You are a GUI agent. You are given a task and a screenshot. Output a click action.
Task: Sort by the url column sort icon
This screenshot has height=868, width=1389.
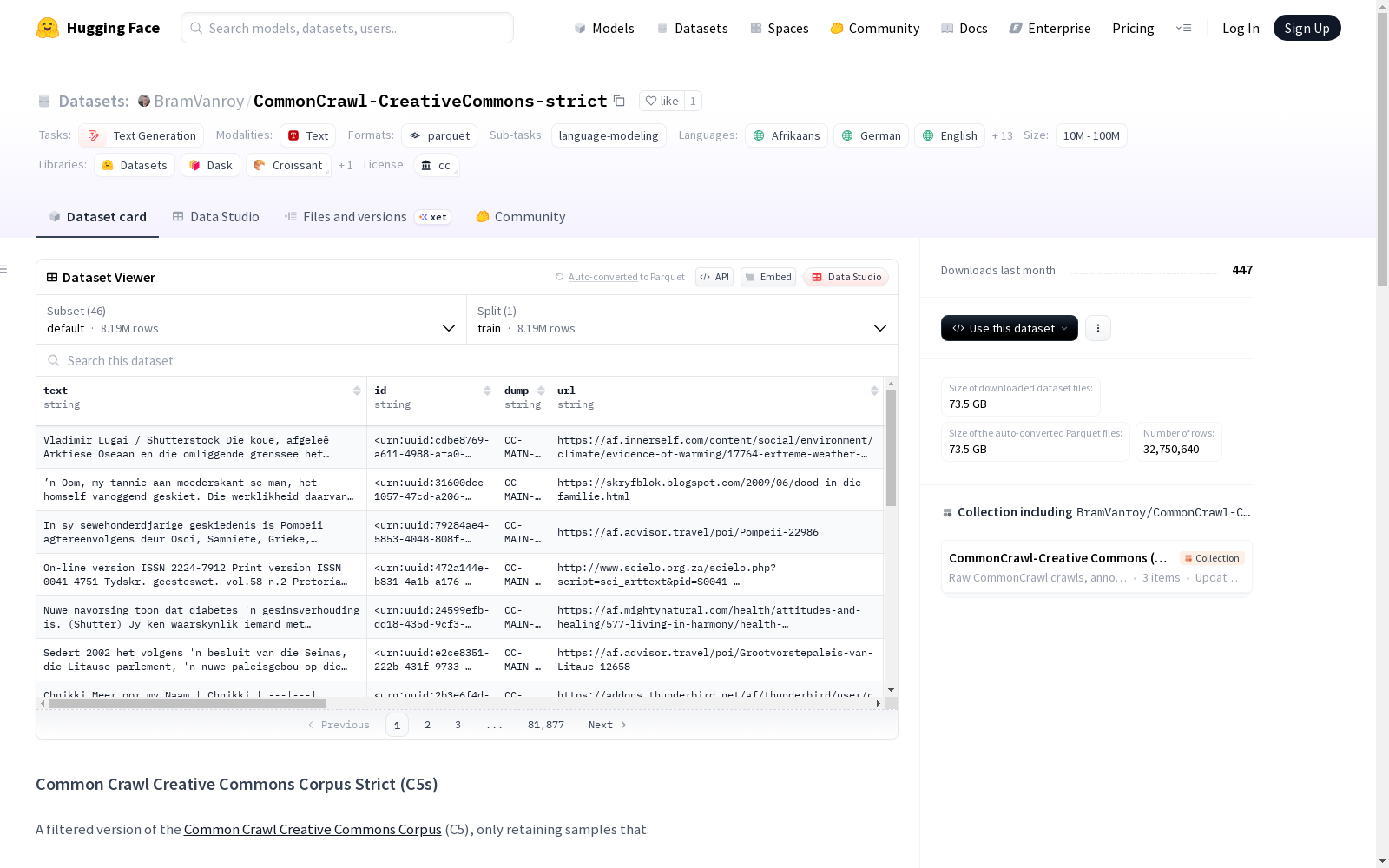[874, 391]
